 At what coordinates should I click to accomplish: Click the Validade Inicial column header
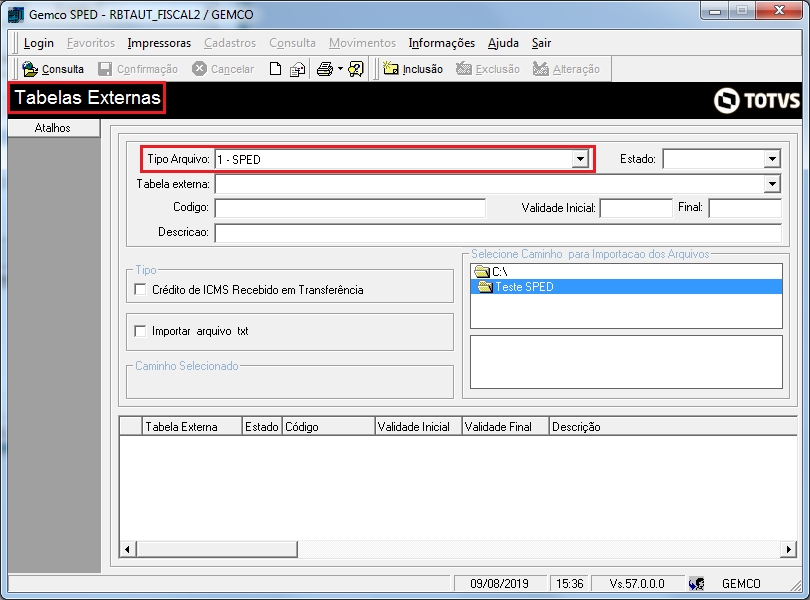click(418, 426)
